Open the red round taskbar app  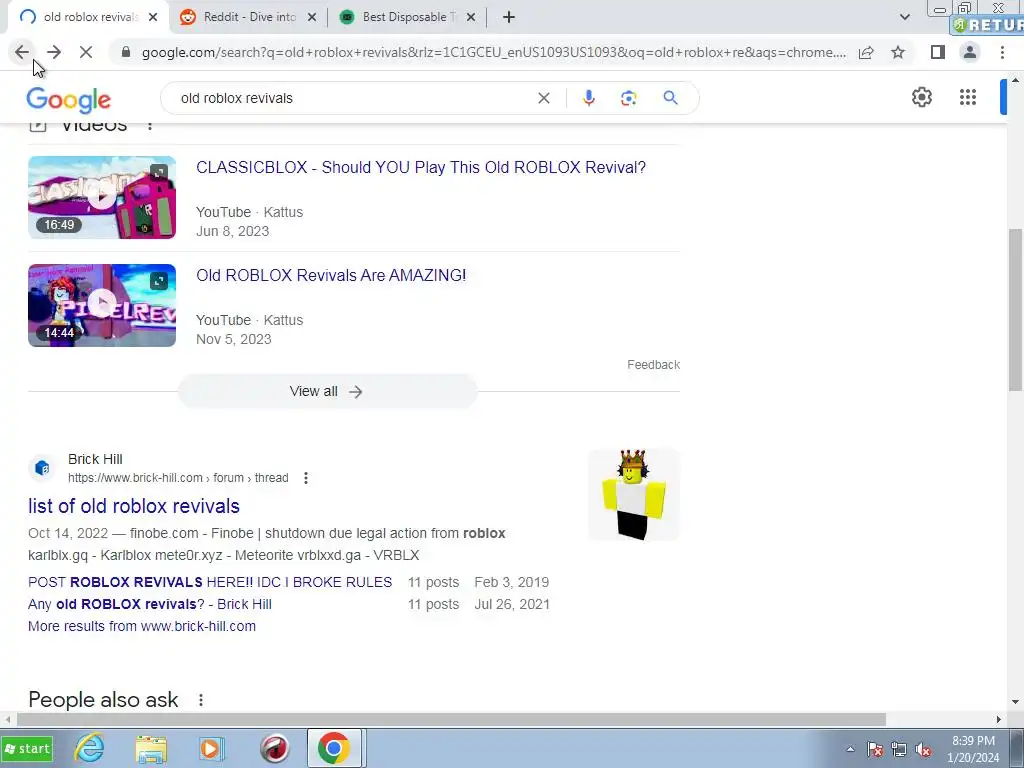pos(274,748)
